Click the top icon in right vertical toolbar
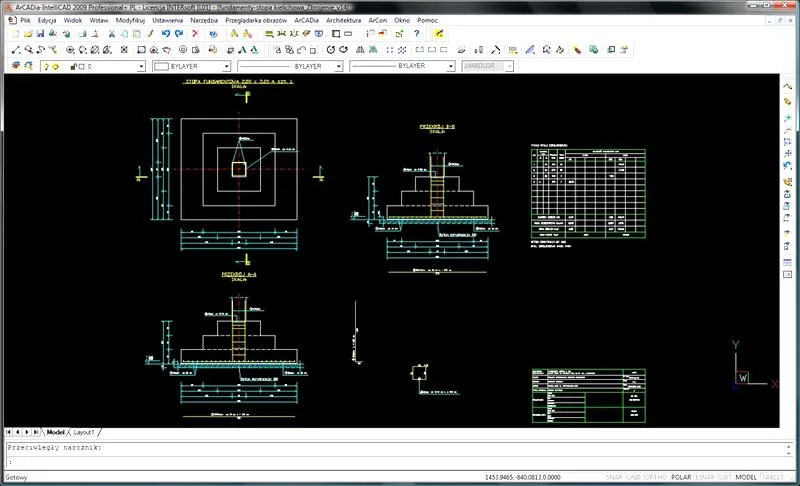The width and height of the screenshot is (800, 486). (788, 86)
